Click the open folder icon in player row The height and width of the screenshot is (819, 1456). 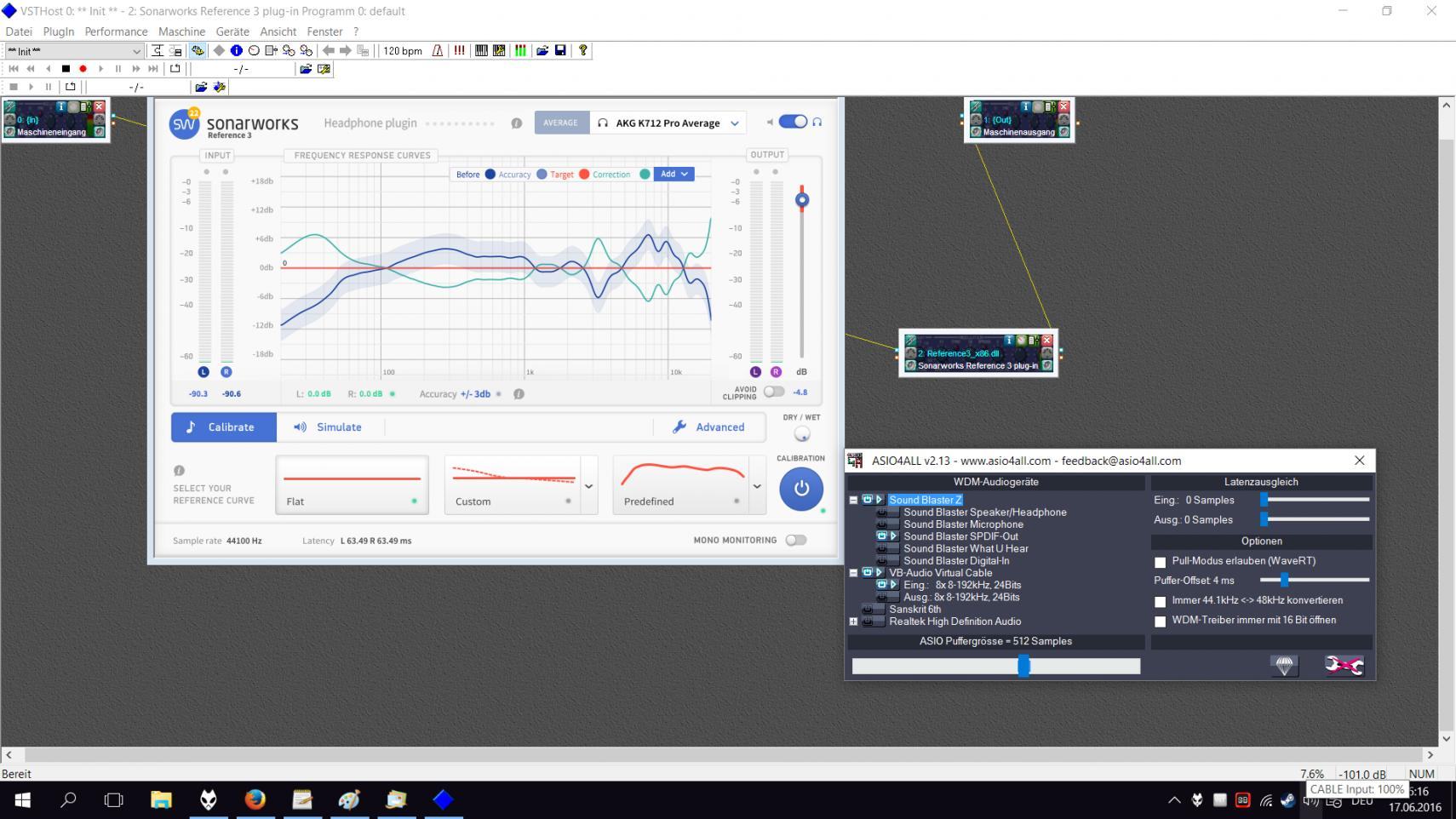[306, 69]
